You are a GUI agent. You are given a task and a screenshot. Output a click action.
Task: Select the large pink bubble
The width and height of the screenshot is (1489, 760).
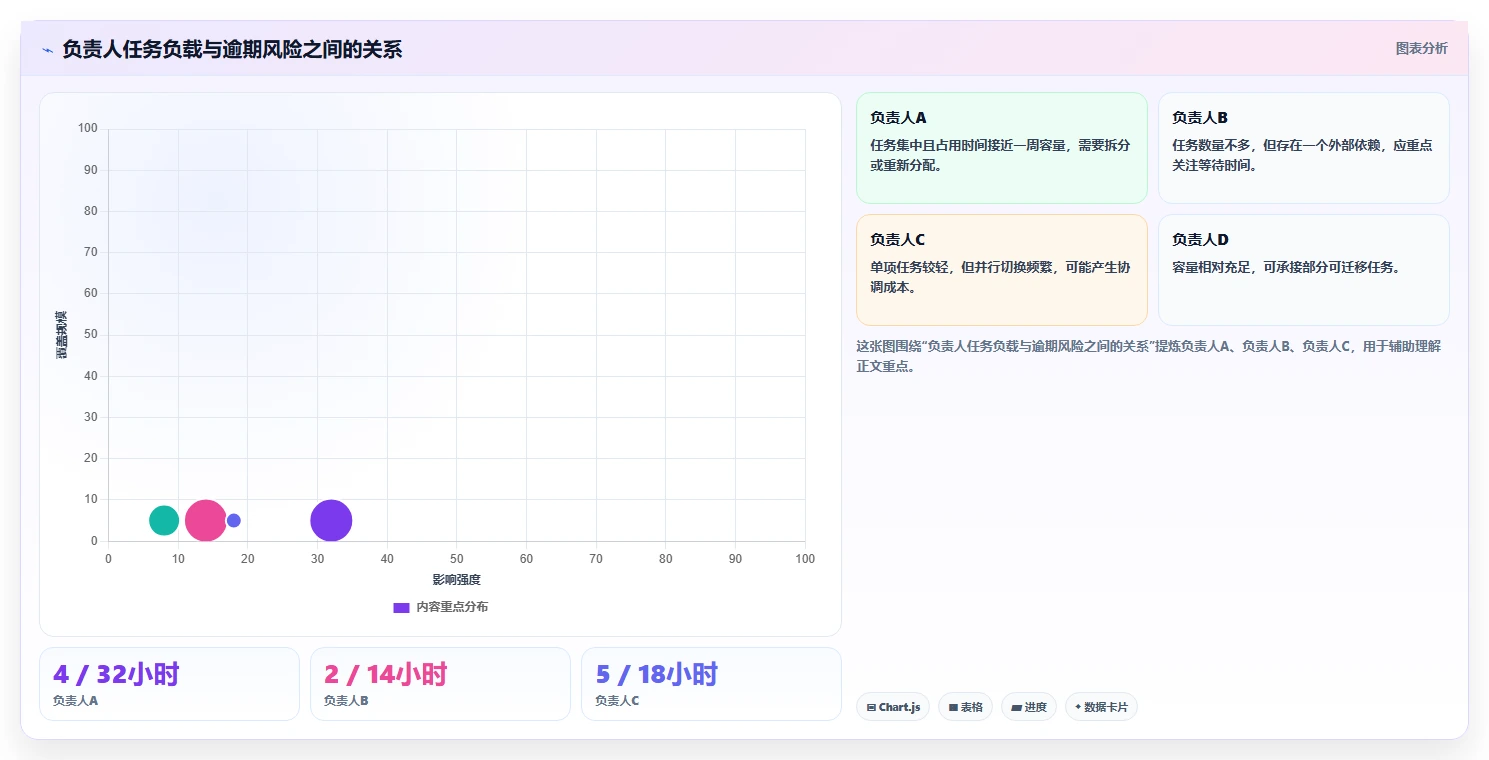(x=205, y=520)
